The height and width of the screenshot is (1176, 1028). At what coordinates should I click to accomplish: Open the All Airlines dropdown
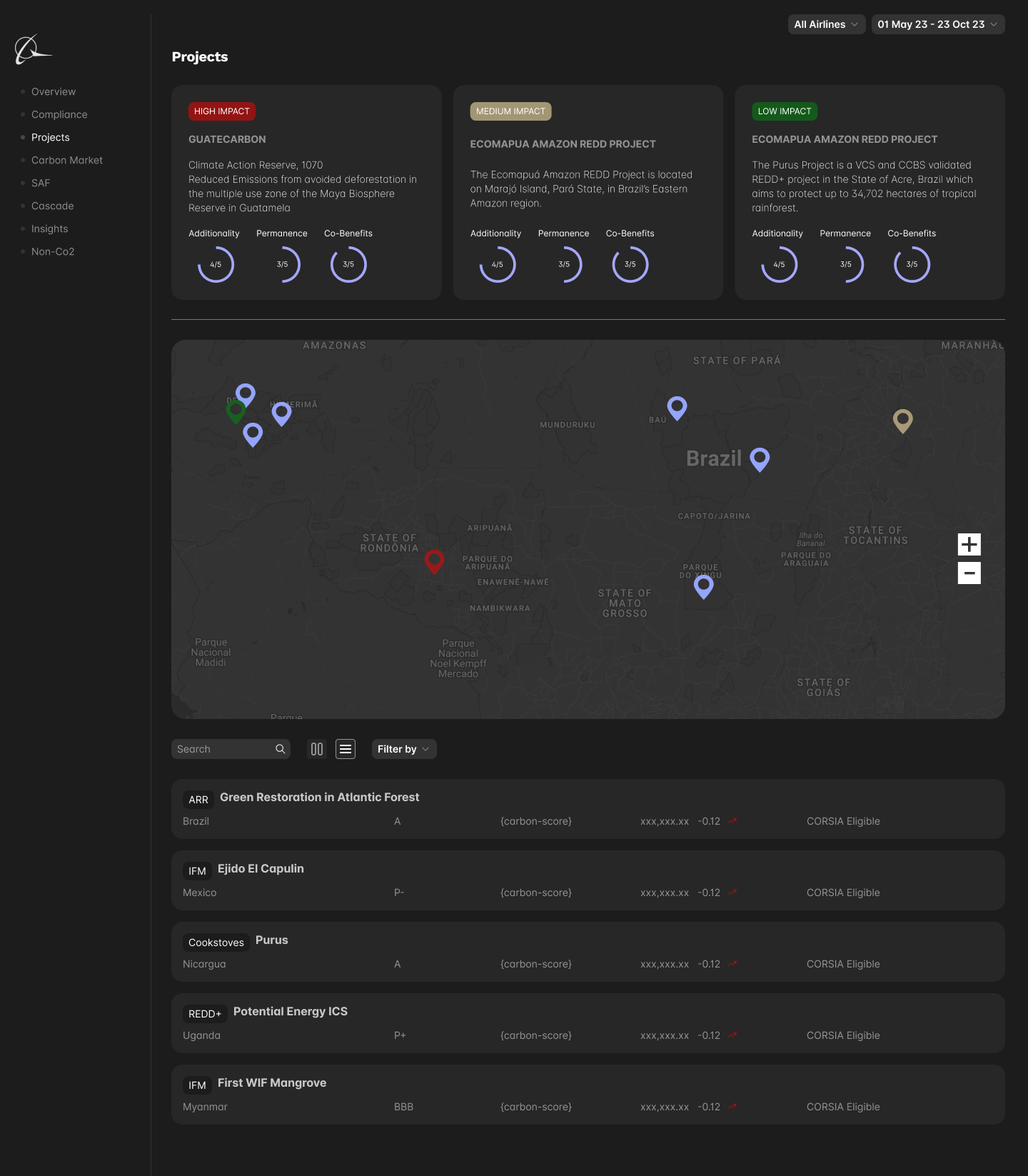826,24
